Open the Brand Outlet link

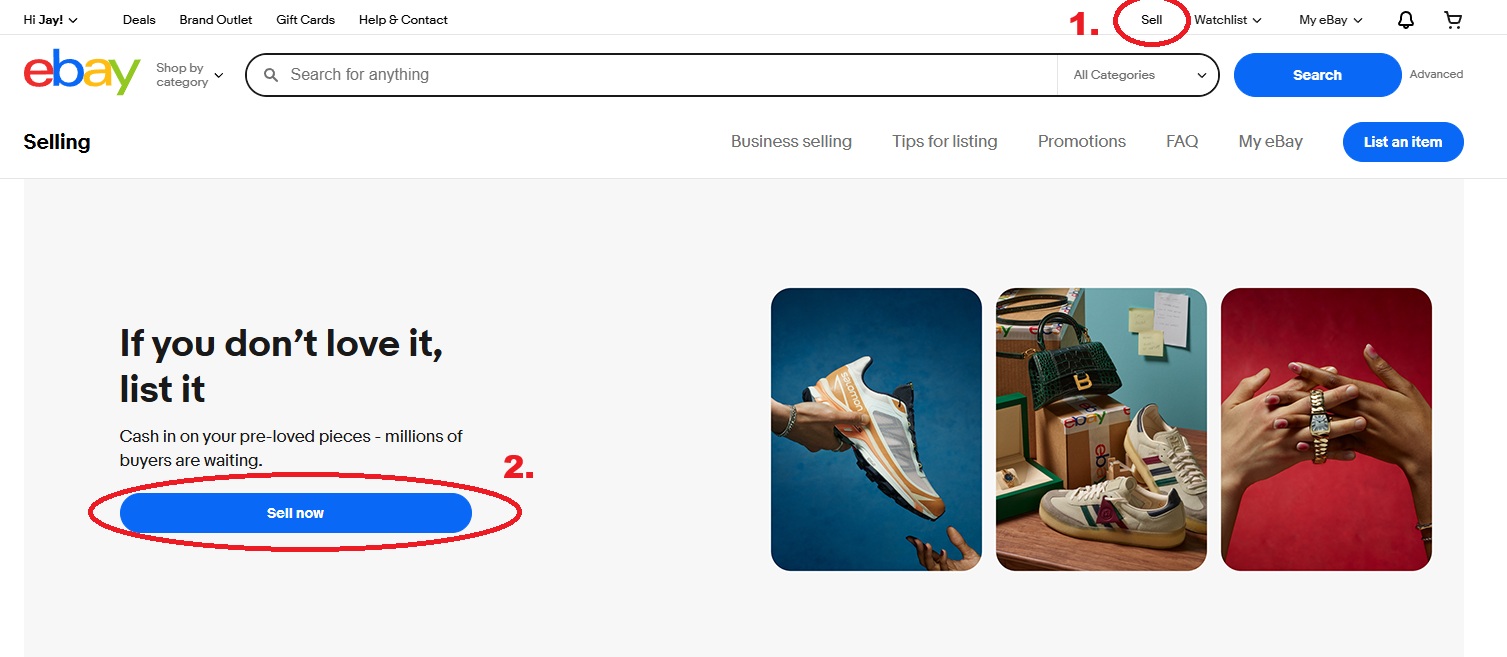pyautogui.click(x=216, y=20)
